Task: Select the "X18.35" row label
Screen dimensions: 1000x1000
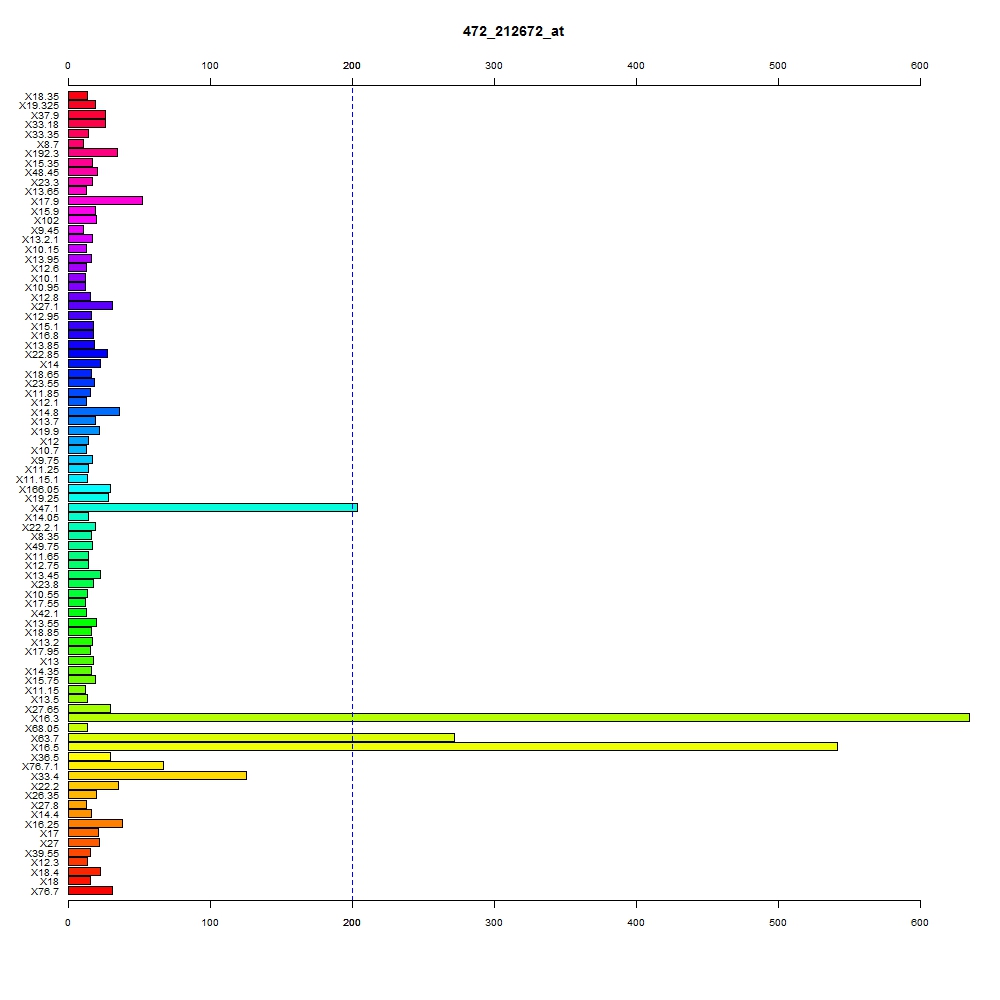Action: coord(41,96)
